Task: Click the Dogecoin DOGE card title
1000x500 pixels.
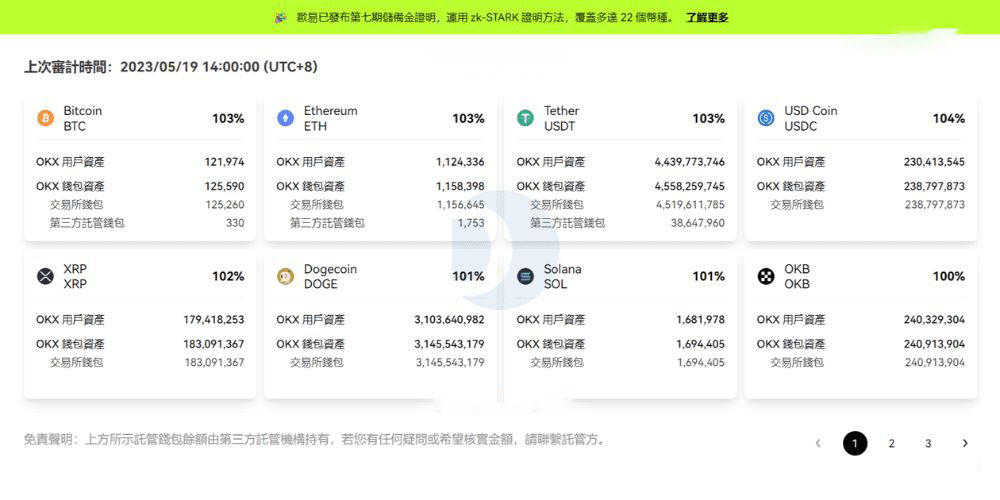Action: tap(330, 277)
